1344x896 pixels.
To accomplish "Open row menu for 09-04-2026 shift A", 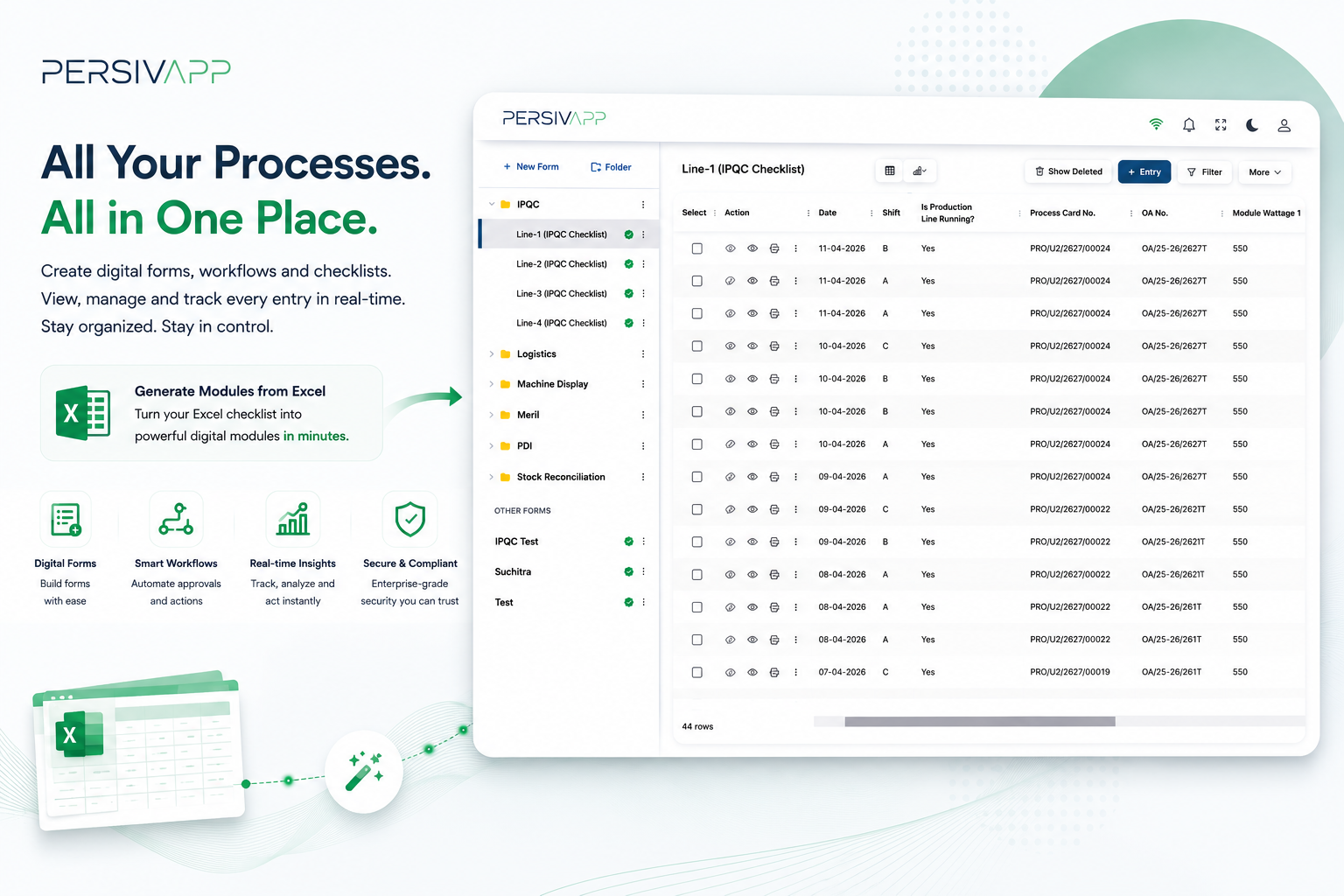I will (x=795, y=477).
